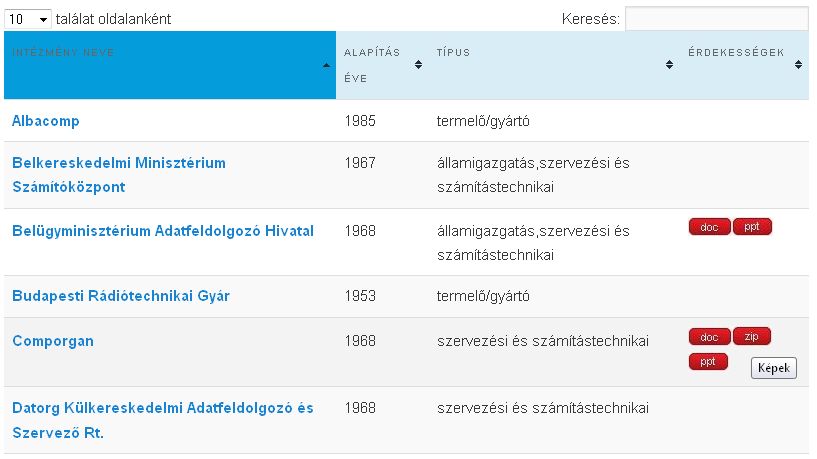Open the Albacomp institution link
The image size is (817, 459).
pos(46,121)
